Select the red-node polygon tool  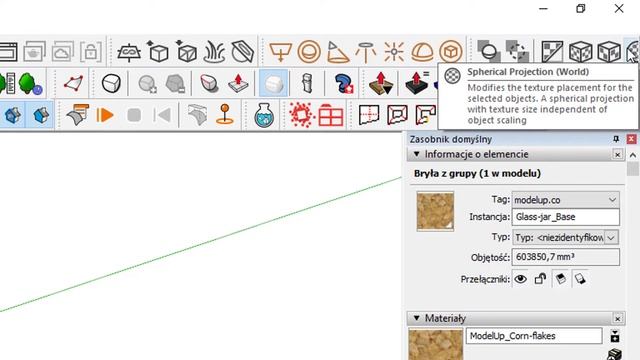click(x=73, y=84)
